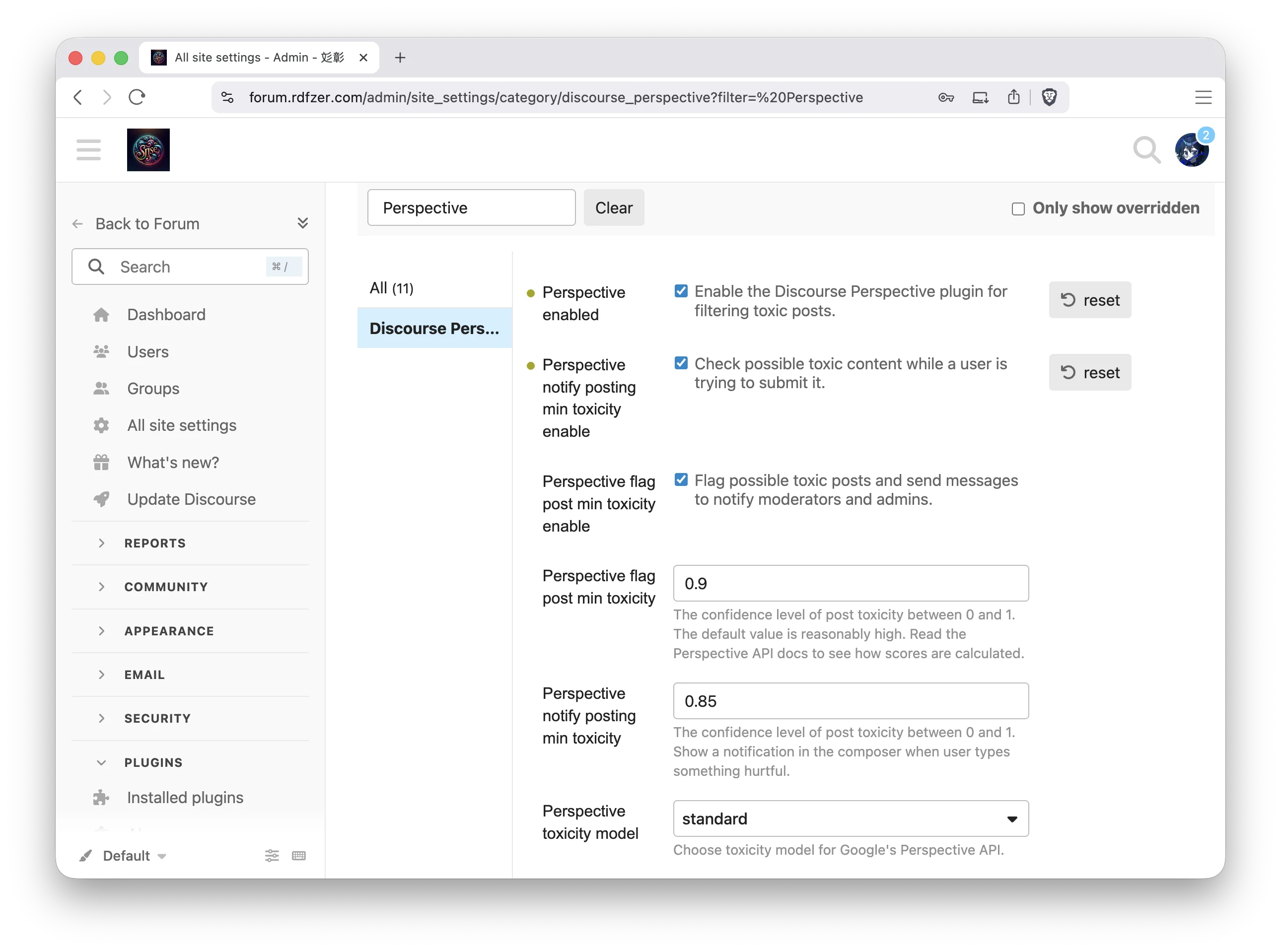Open the forum search magnifier icon
This screenshot has width=1281, height=952.
coord(1146,150)
